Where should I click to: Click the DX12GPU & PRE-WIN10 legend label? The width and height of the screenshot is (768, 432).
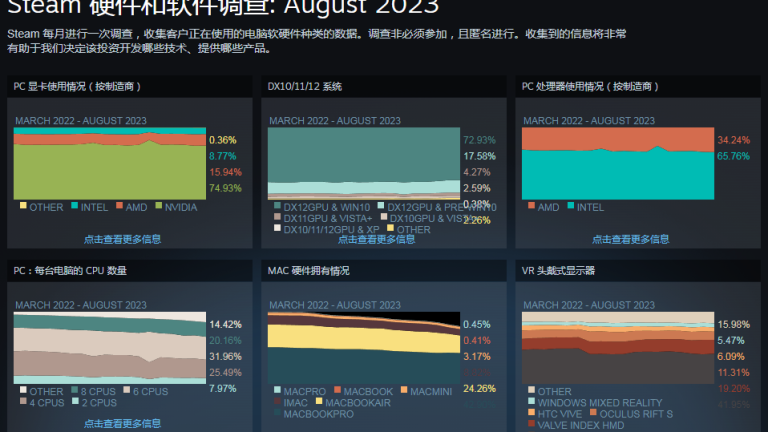pyautogui.click(x=442, y=207)
